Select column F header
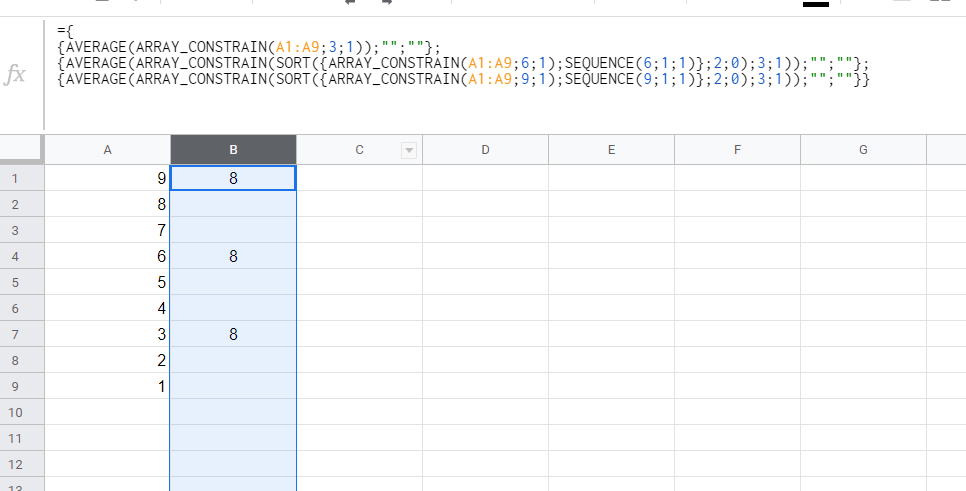Screen dimensions: 966x491 point(737,150)
